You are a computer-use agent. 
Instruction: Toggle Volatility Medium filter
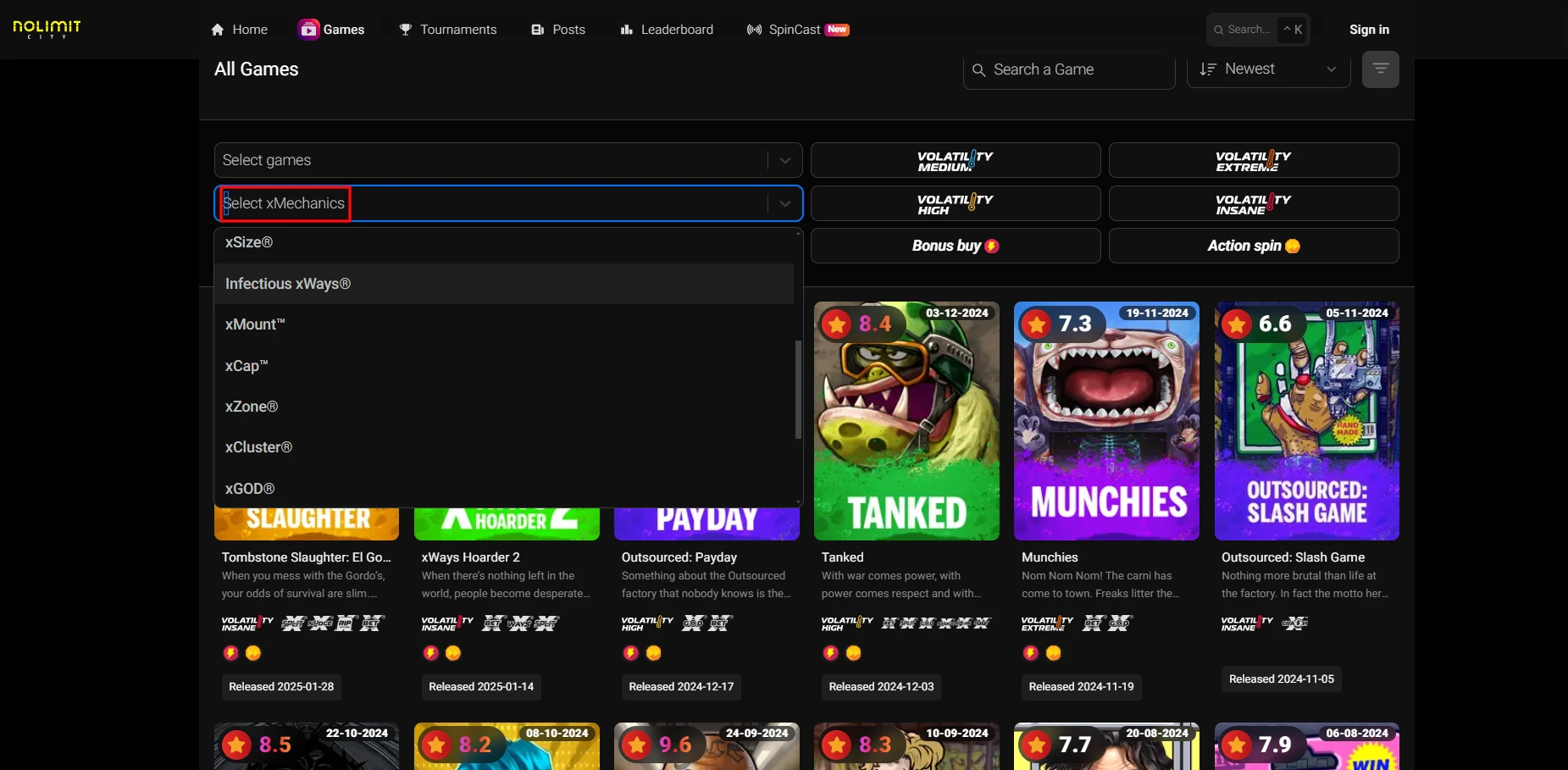[956, 160]
